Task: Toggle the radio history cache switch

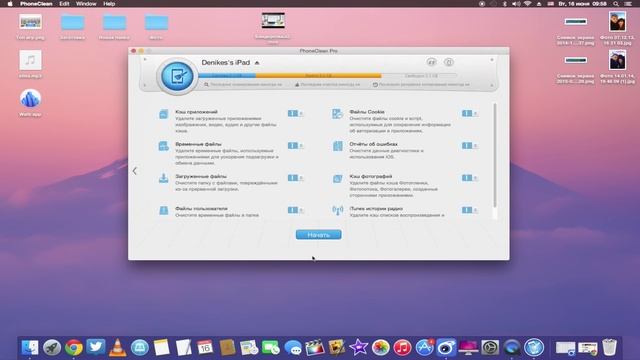Action: [469, 210]
